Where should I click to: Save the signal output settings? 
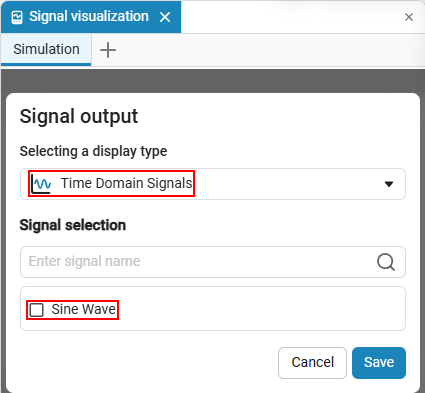[x=379, y=363]
